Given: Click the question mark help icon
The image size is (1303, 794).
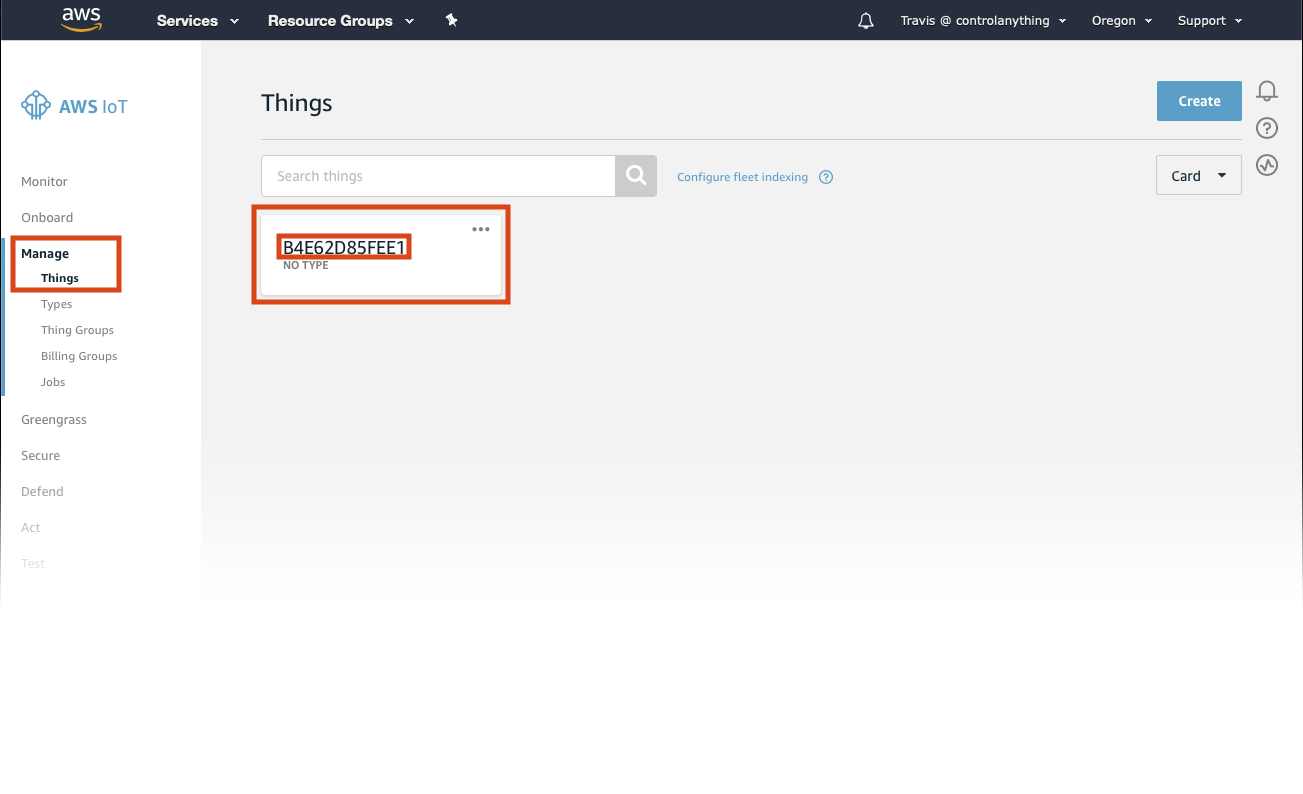Looking at the screenshot, I should pyautogui.click(x=1266, y=128).
